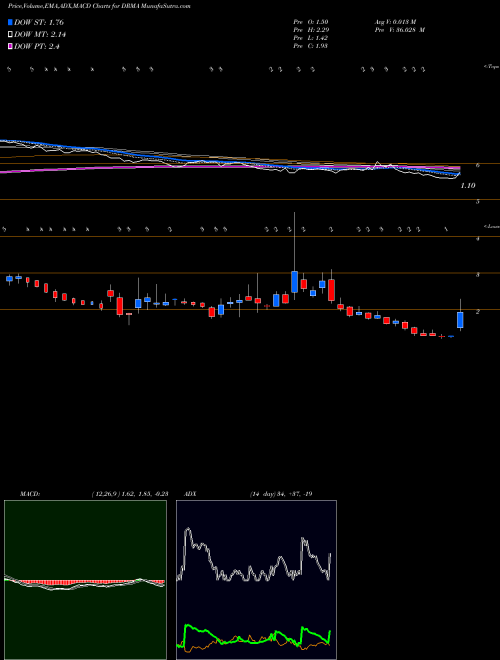Select the 'DOW PT: 2.4' legend text
This screenshot has height=660, width=500.
click(x=37, y=47)
